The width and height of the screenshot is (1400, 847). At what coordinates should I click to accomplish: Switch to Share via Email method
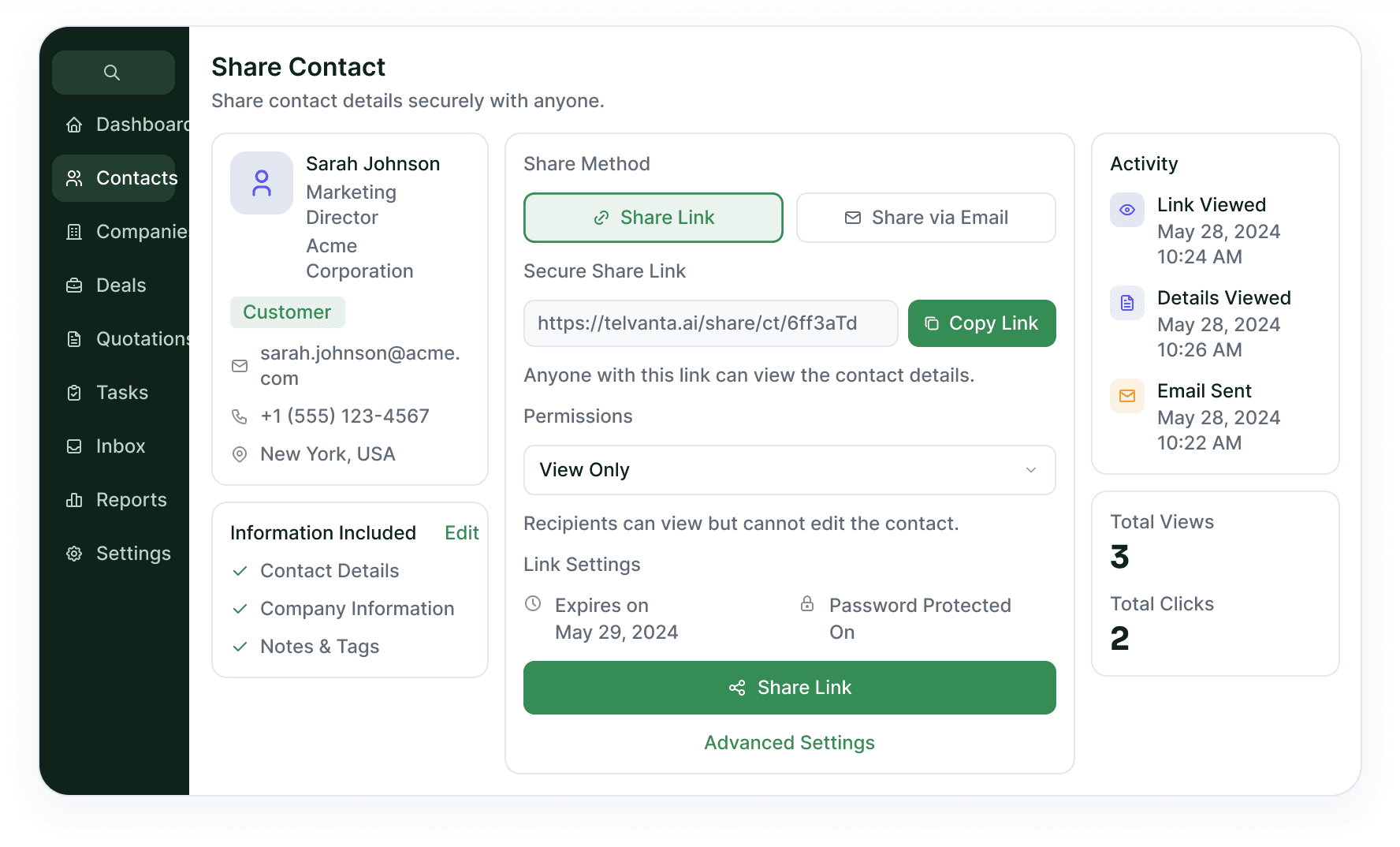click(x=926, y=218)
